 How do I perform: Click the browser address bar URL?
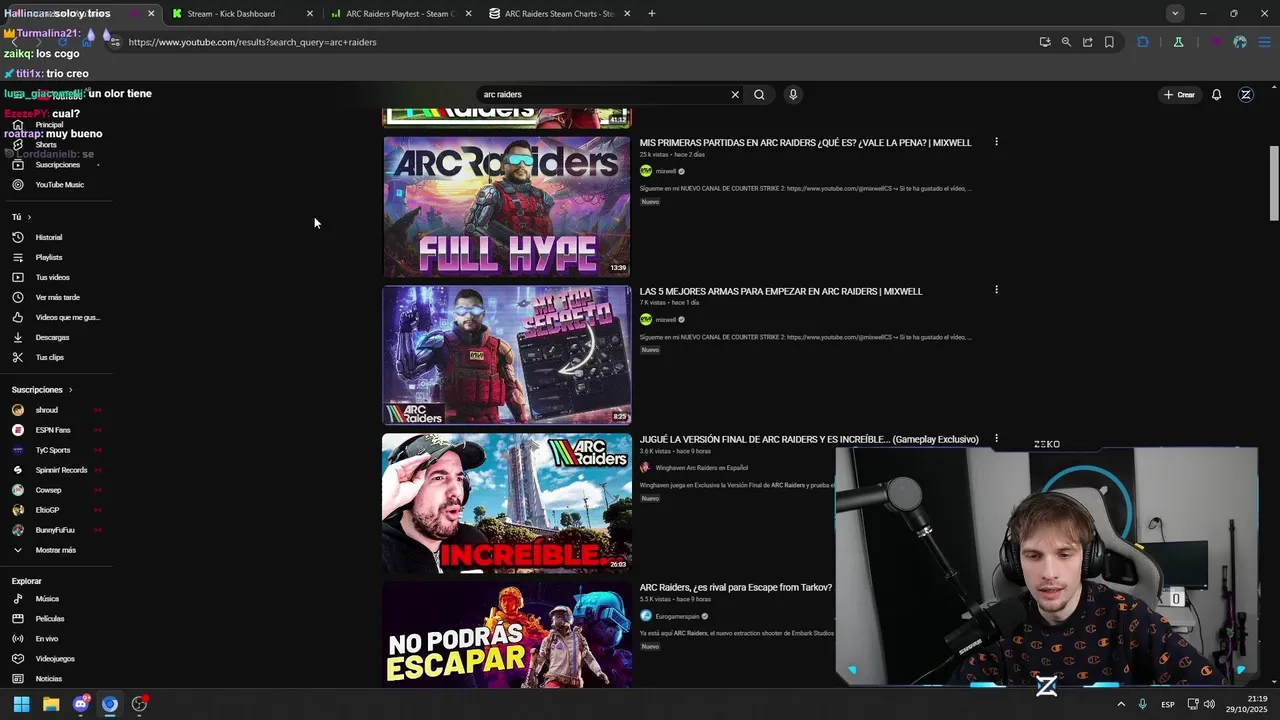(253, 42)
